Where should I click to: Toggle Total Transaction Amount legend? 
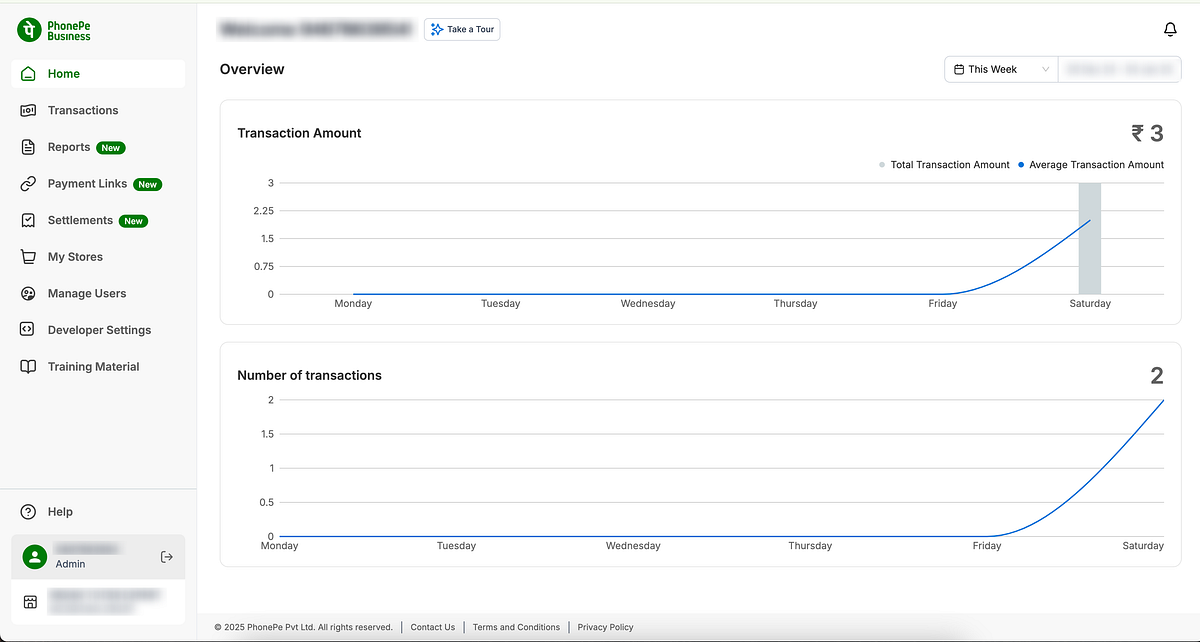point(944,165)
